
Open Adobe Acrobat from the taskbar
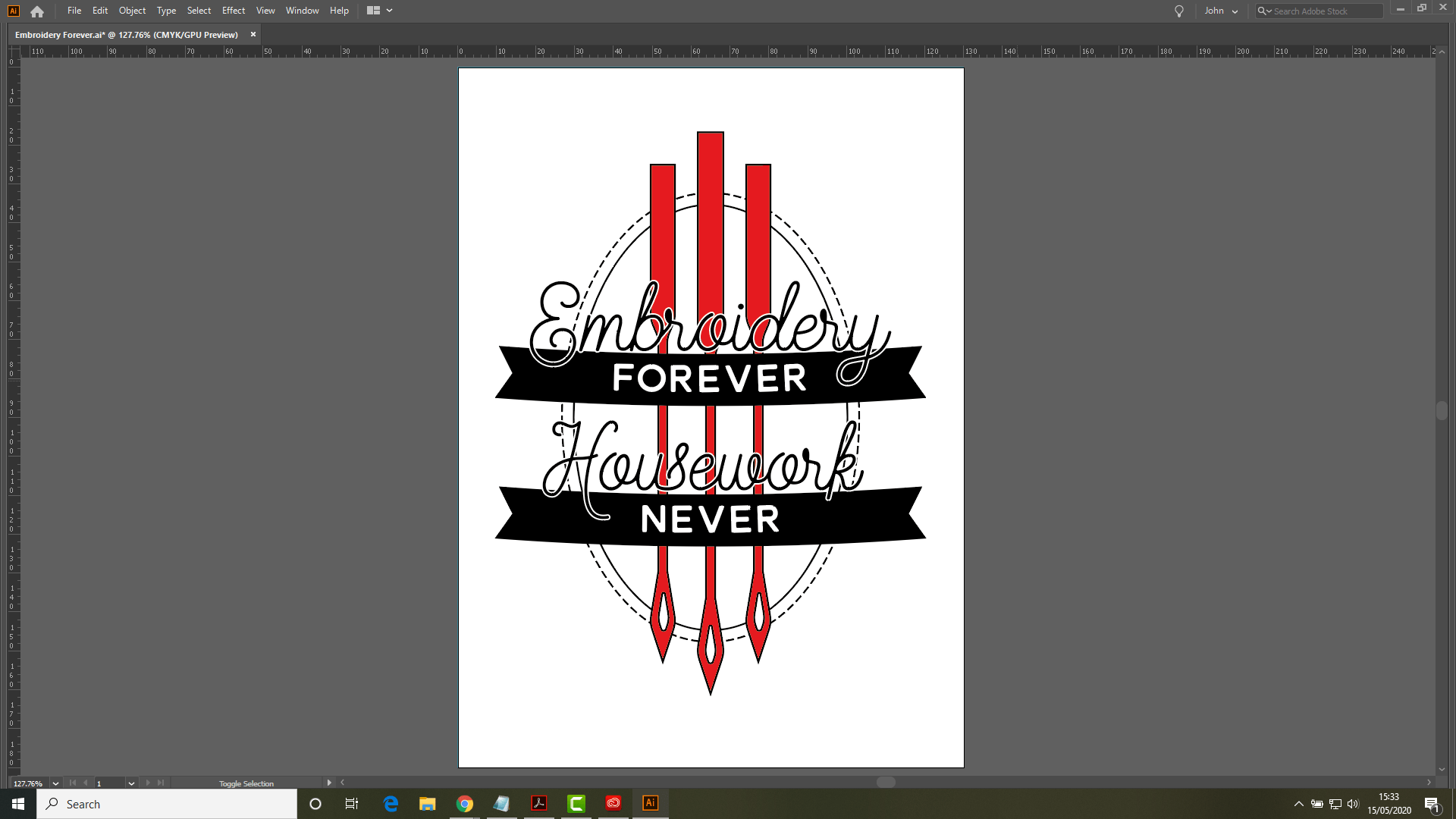point(539,804)
